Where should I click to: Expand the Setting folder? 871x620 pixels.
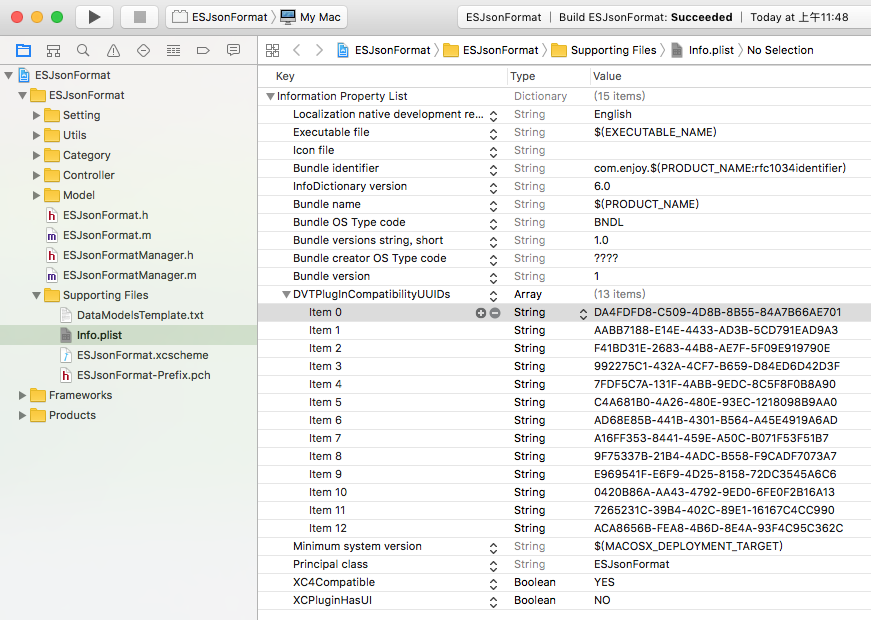point(36,115)
